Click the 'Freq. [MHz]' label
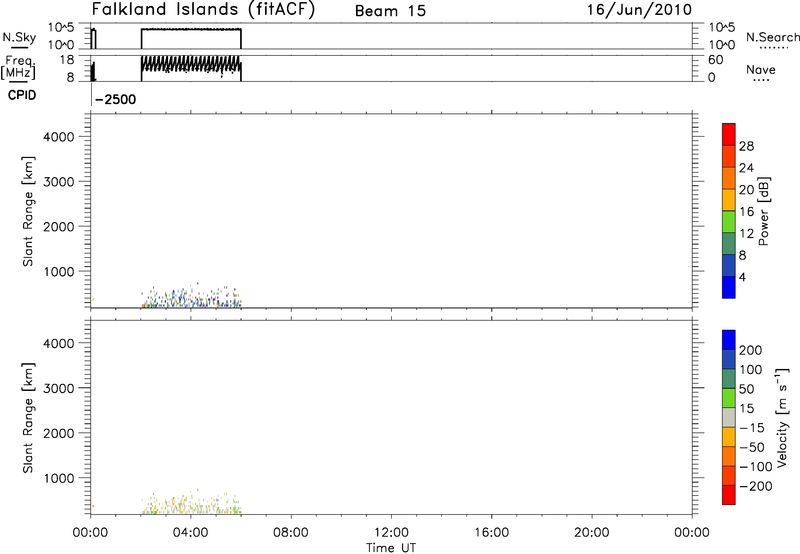This screenshot has height=554, width=800. (x=18, y=67)
